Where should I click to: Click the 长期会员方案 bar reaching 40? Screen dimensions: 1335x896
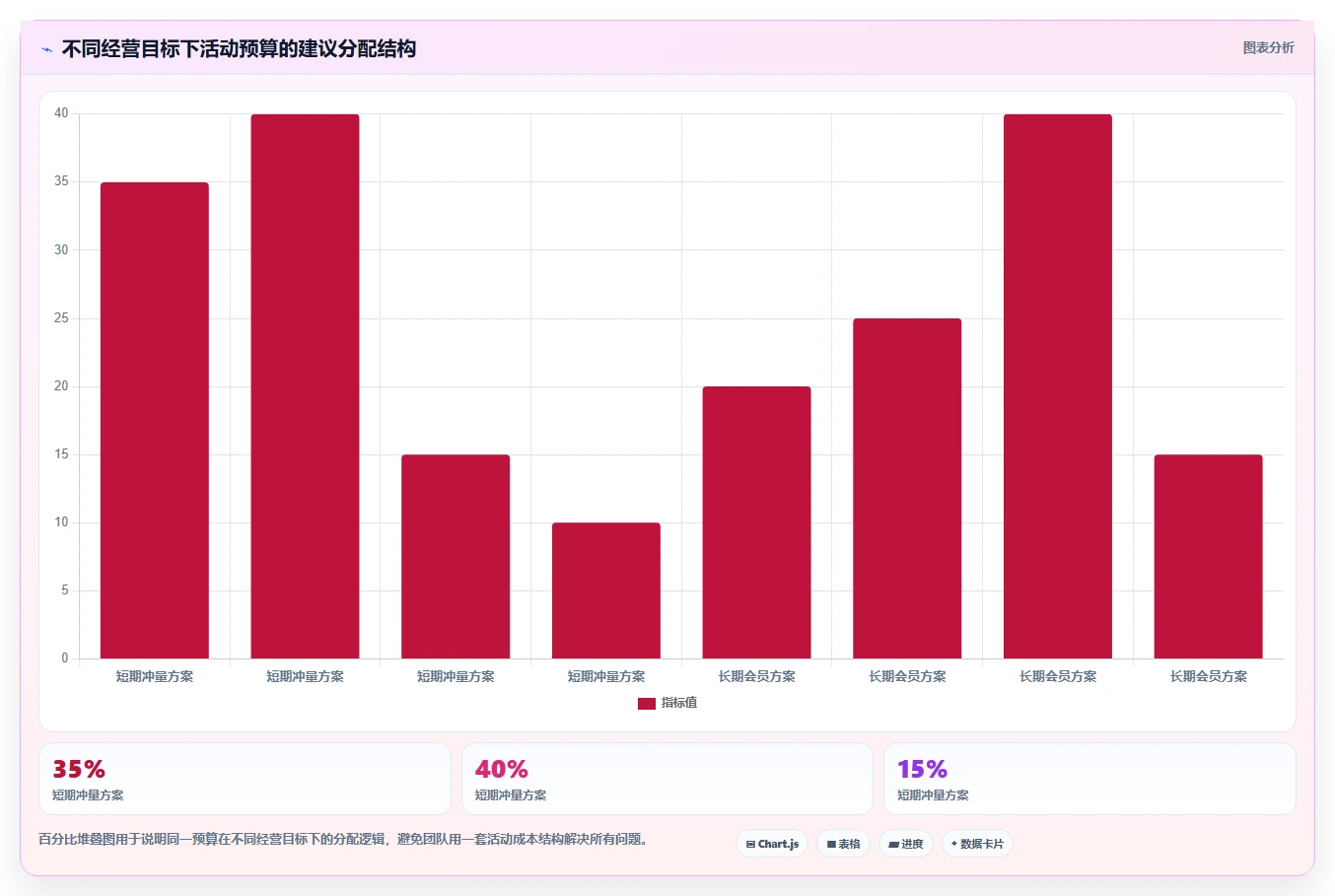1058,386
